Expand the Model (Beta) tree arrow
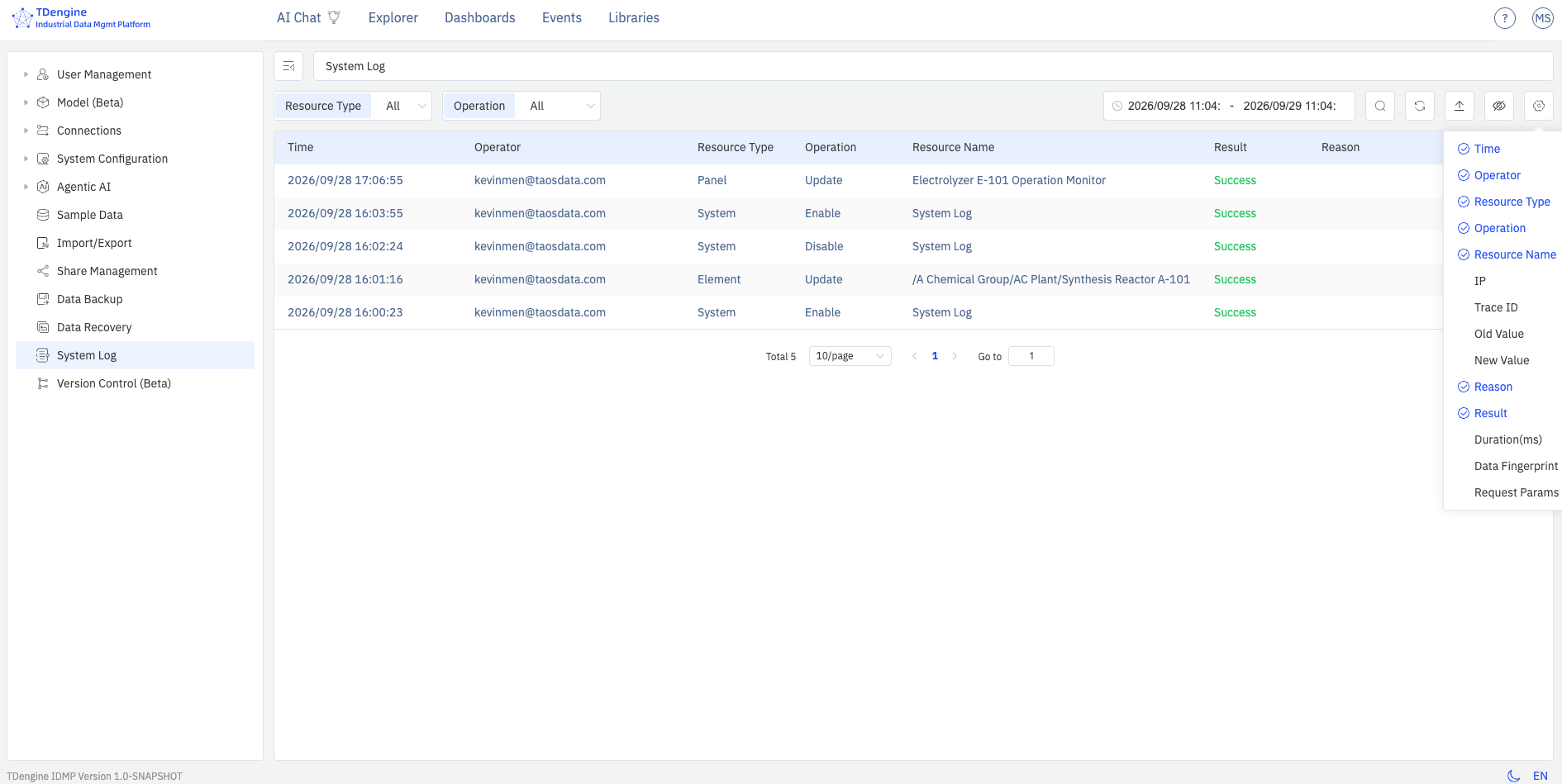Screen dimensions: 1562x784 [x=26, y=102]
